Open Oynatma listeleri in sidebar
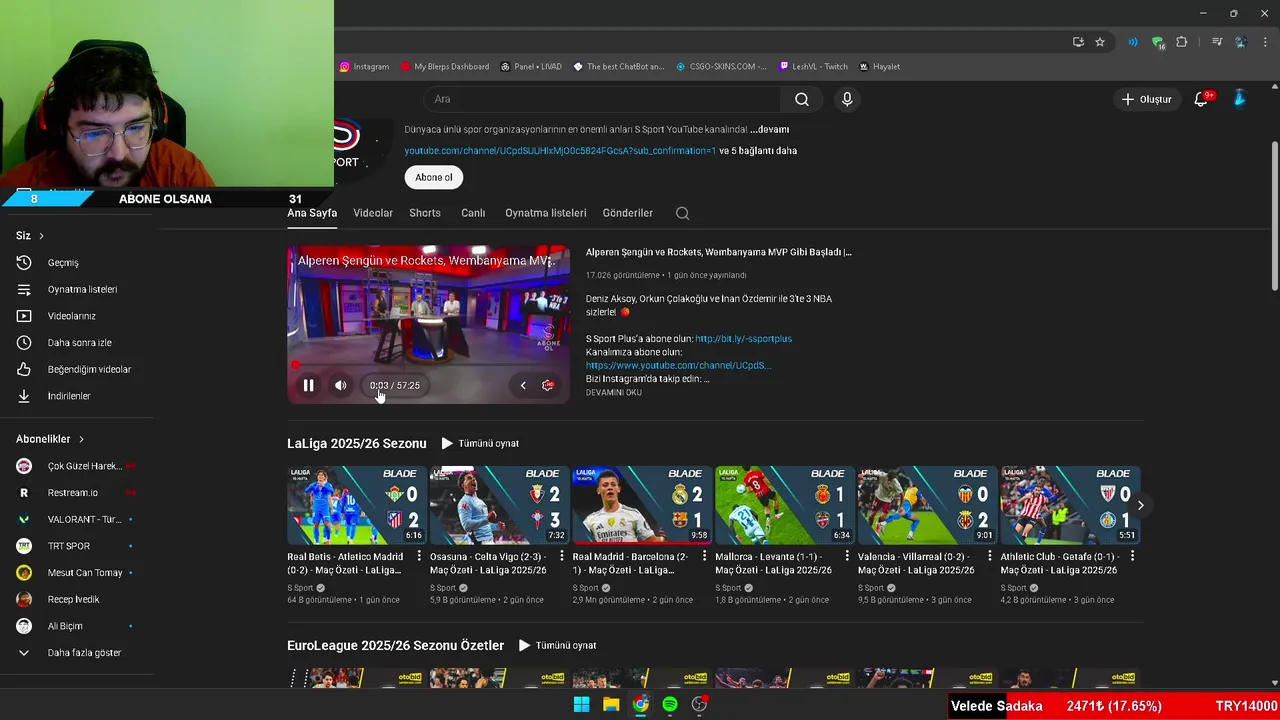 (80, 289)
